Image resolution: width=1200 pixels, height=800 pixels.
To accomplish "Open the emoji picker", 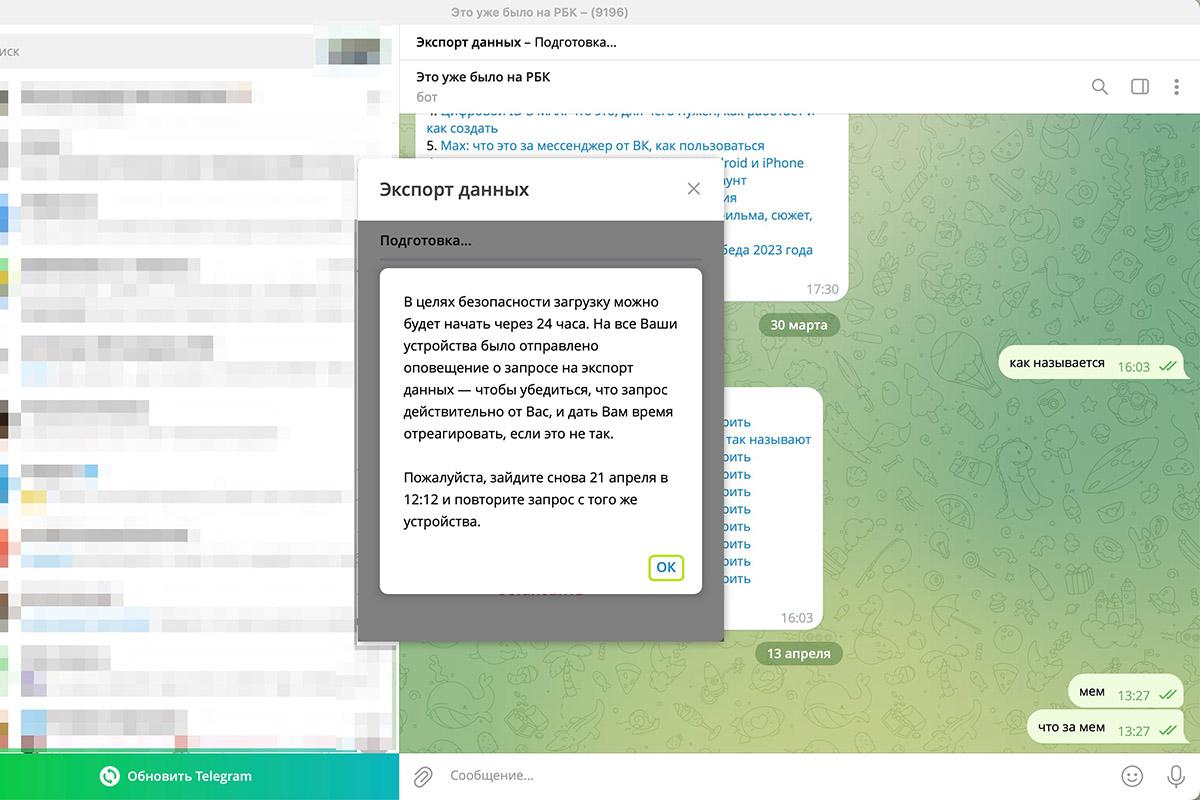I will 1132,776.
